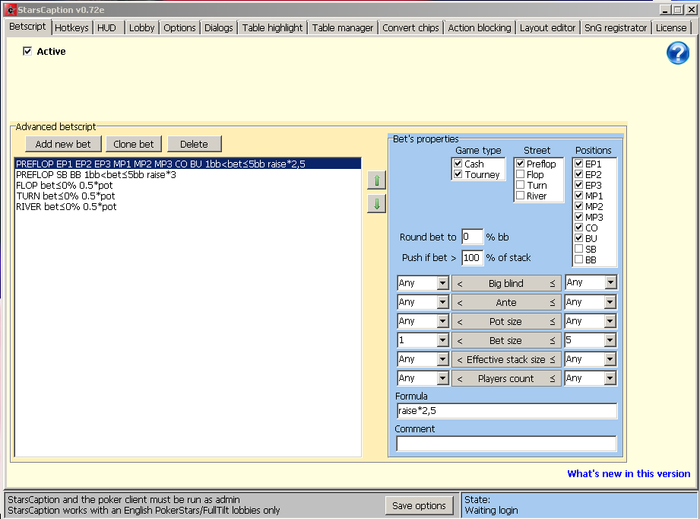The height and width of the screenshot is (519, 700).
Task: Click the Formula input field
Action: pos(506,411)
